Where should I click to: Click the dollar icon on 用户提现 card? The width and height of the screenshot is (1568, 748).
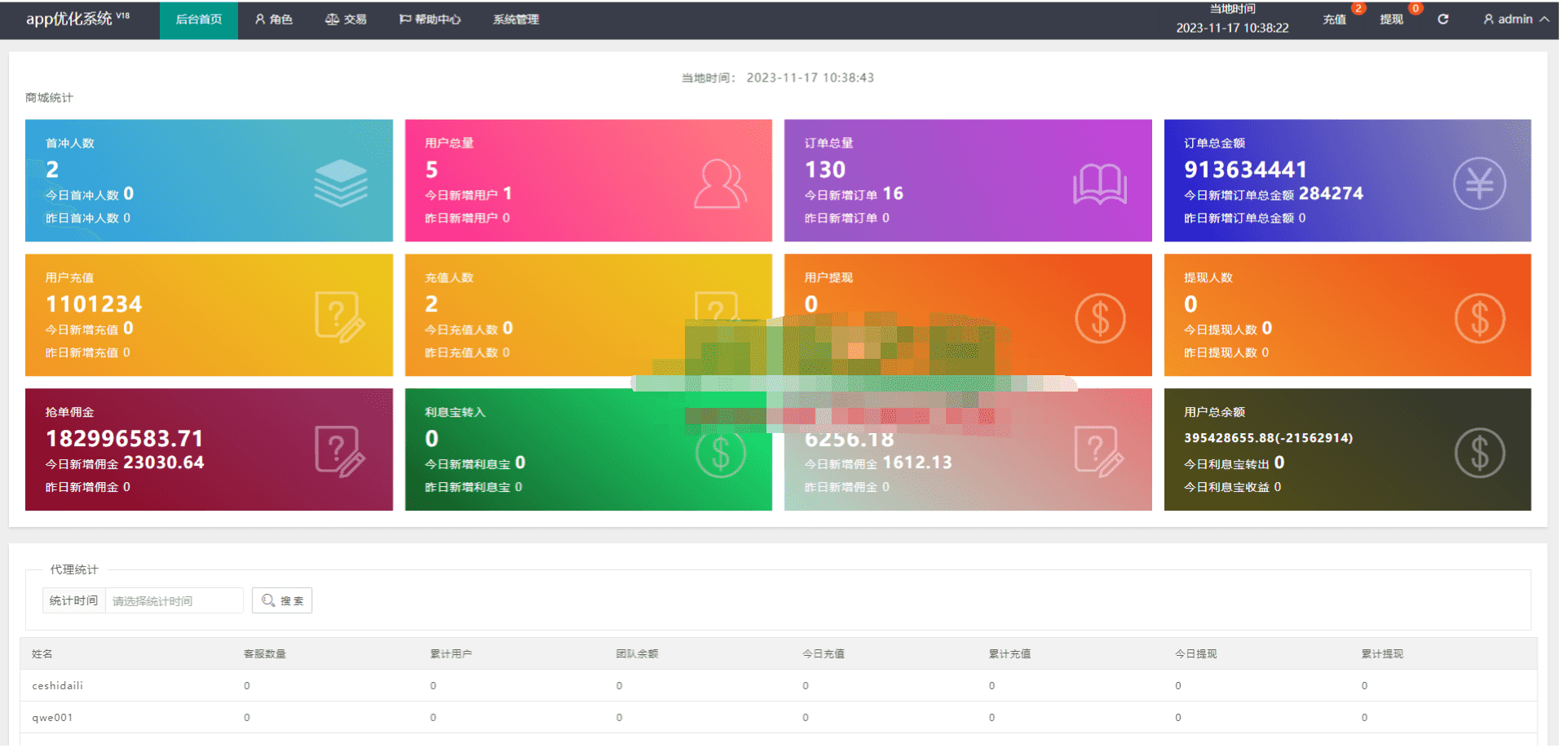[1099, 318]
